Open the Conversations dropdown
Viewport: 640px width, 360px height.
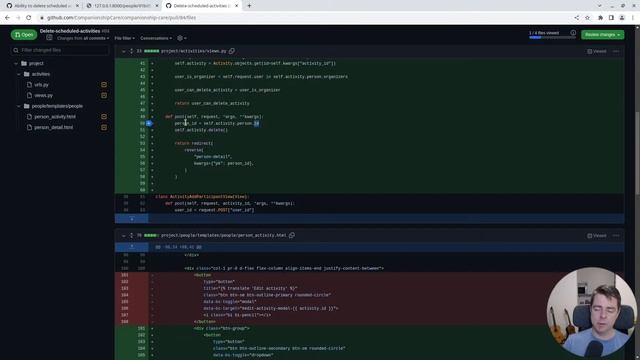click(x=156, y=38)
